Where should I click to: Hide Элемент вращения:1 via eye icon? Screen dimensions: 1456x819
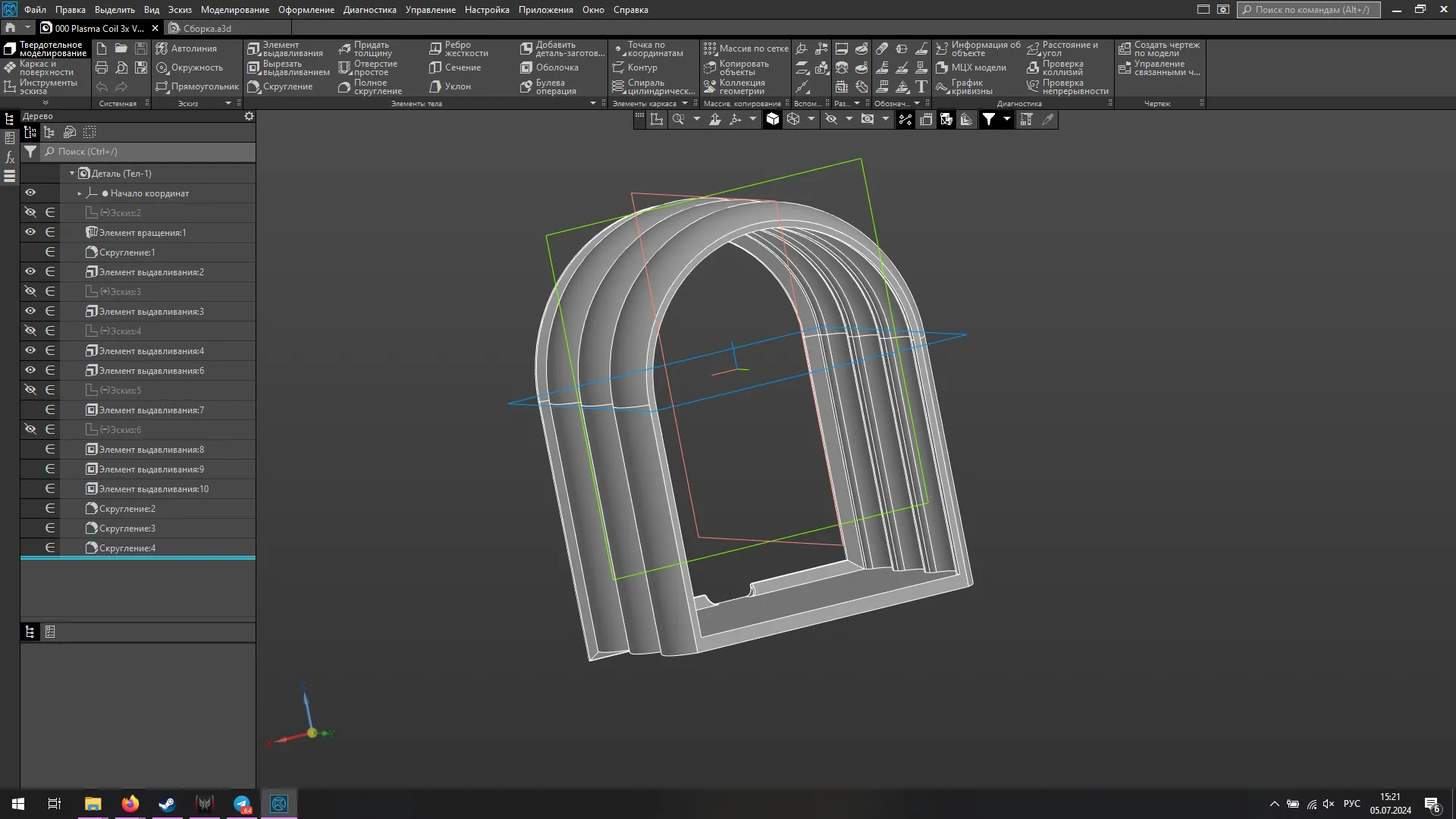(x=30, y=232)
